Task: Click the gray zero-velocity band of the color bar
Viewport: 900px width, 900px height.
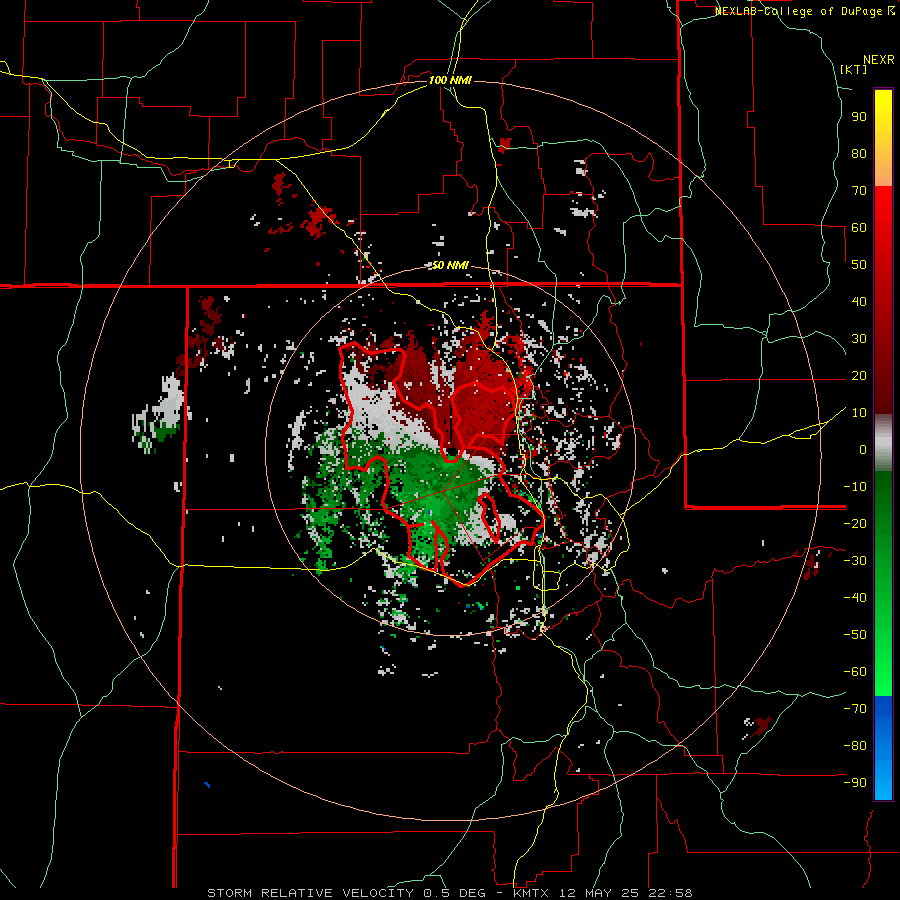Action: pos(883,443)
